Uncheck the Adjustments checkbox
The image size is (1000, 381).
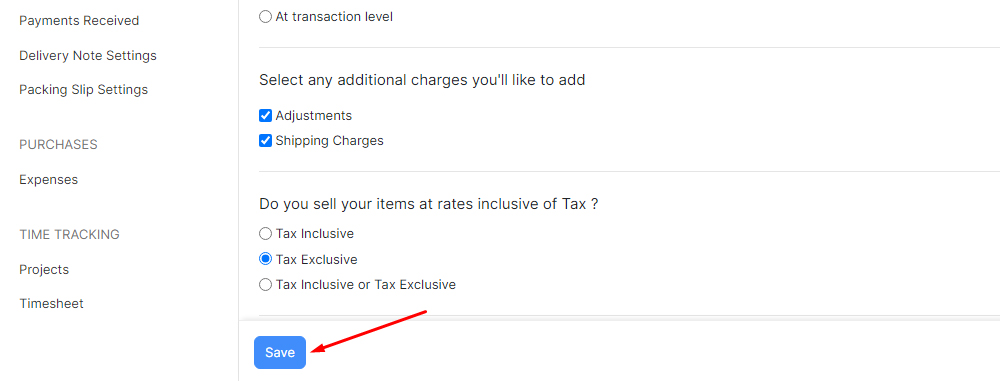[265, 116]
